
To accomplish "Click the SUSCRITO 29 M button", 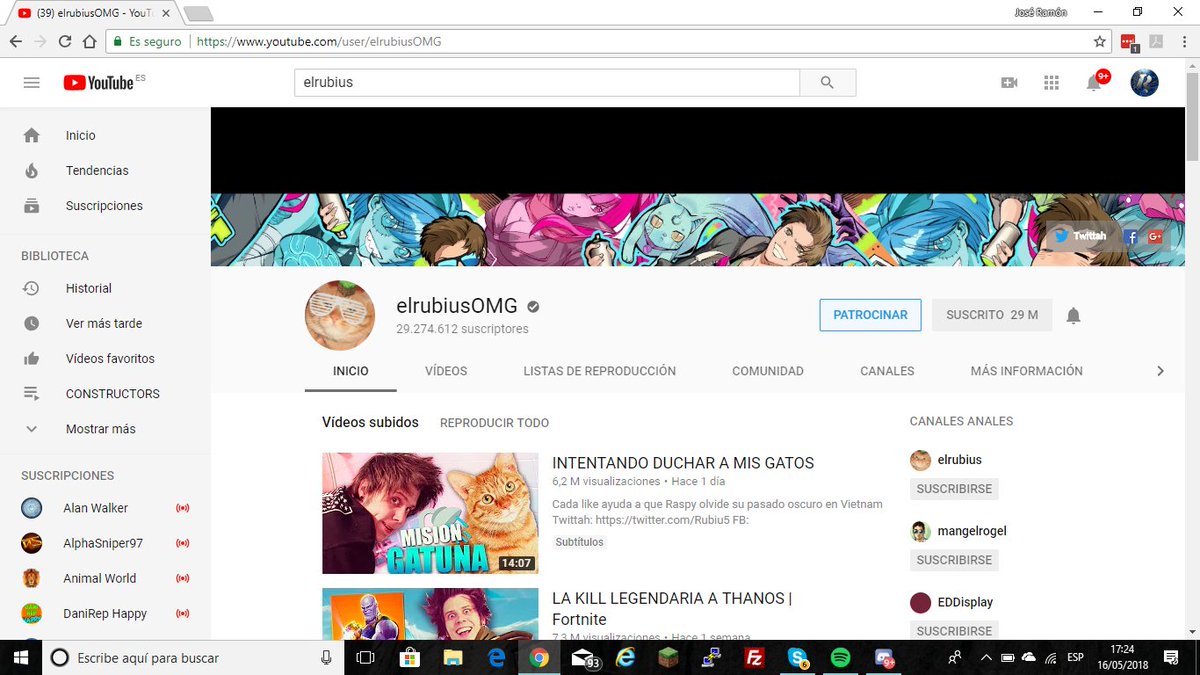I will [992, 315].
